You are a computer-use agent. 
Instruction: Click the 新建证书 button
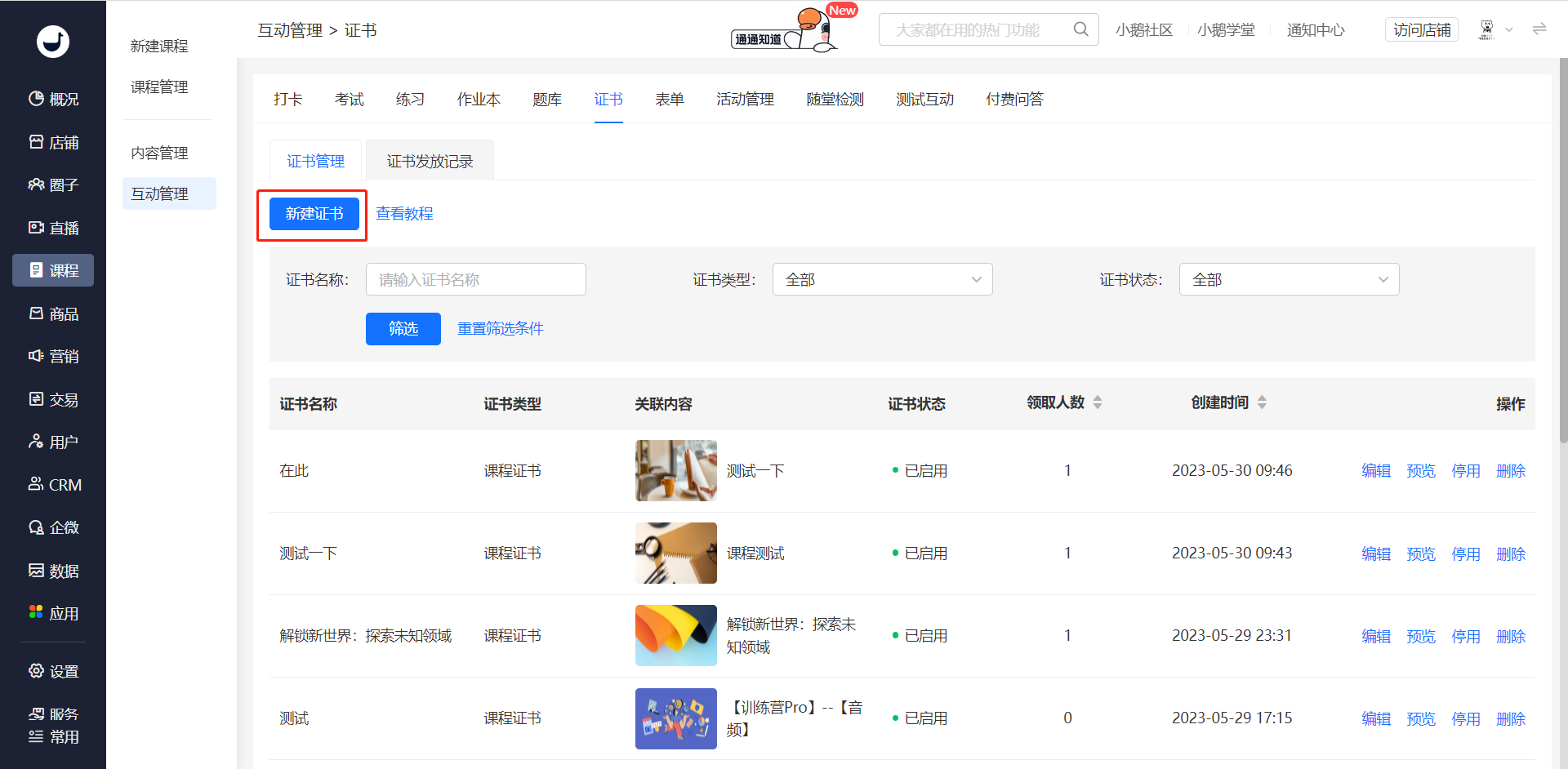click(x=314, y=214)
